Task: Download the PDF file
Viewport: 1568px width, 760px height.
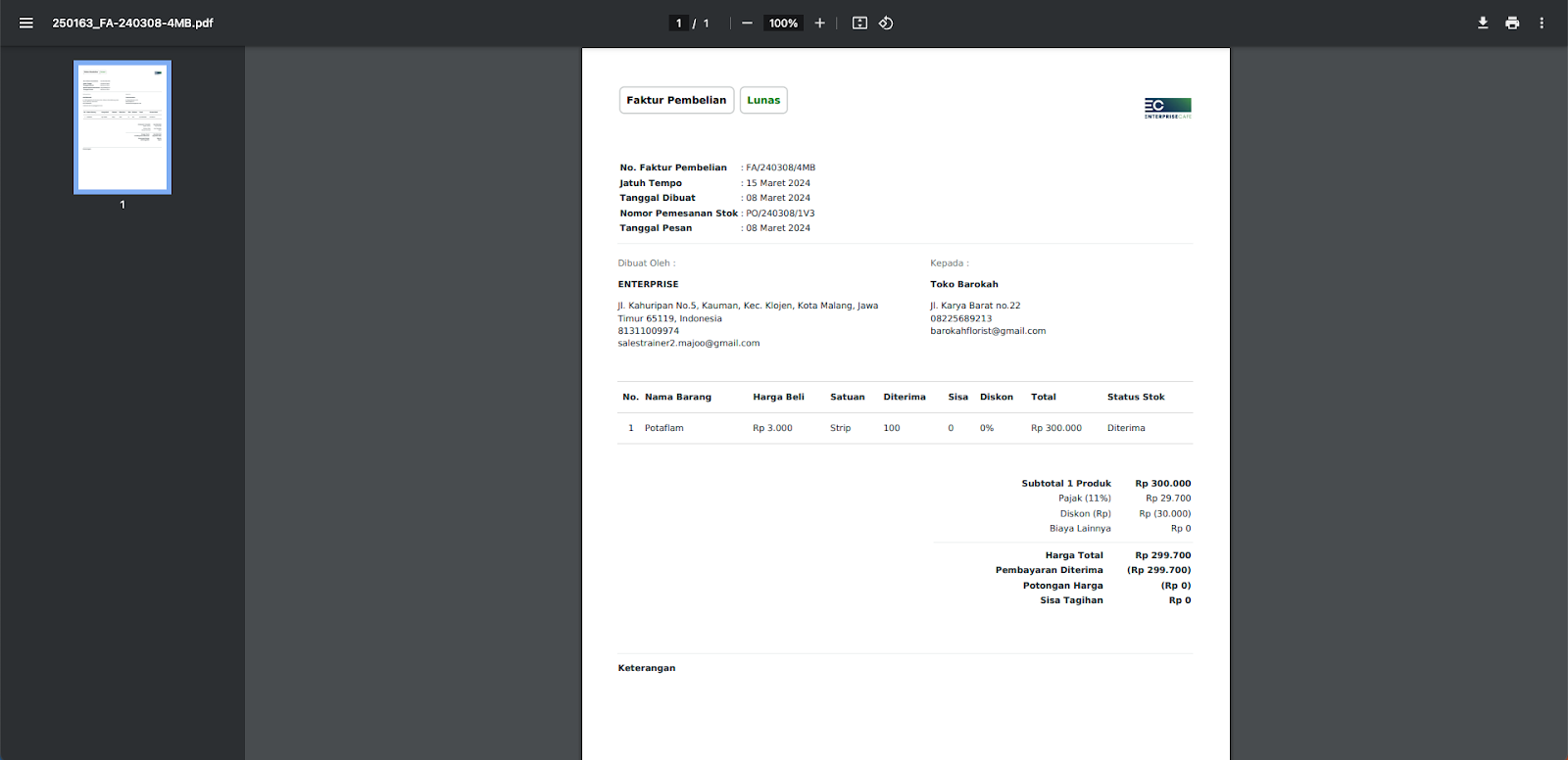Action: (1483, 23)
